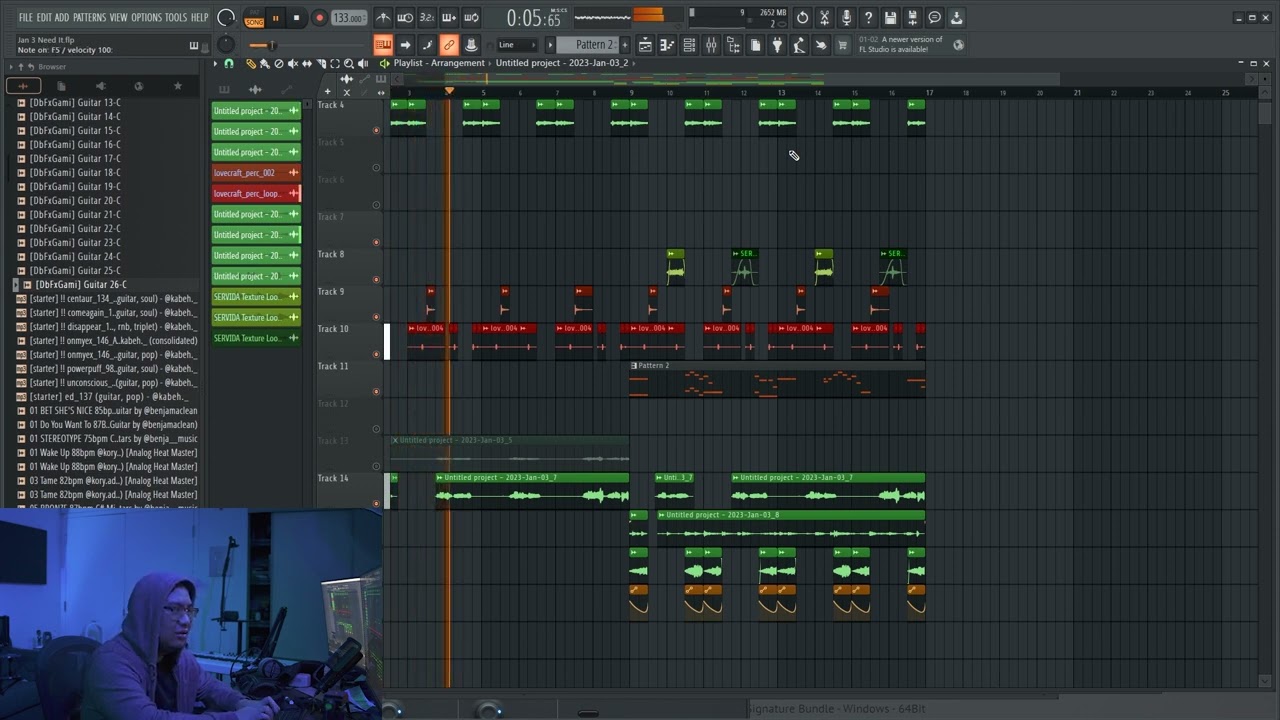
Task: Click the download content library icon
Action: pos(956,18)
